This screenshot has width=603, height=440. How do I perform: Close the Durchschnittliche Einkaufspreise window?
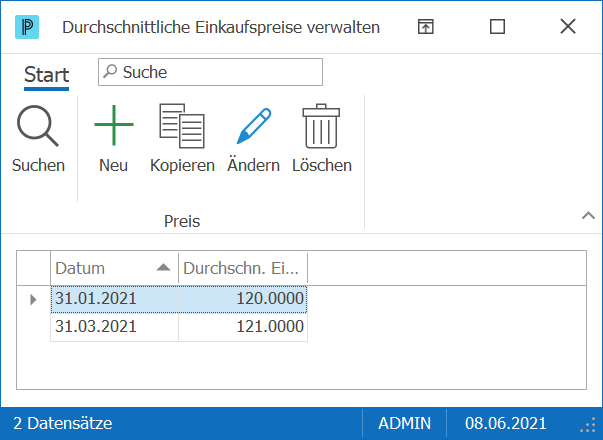pos(568,27)
